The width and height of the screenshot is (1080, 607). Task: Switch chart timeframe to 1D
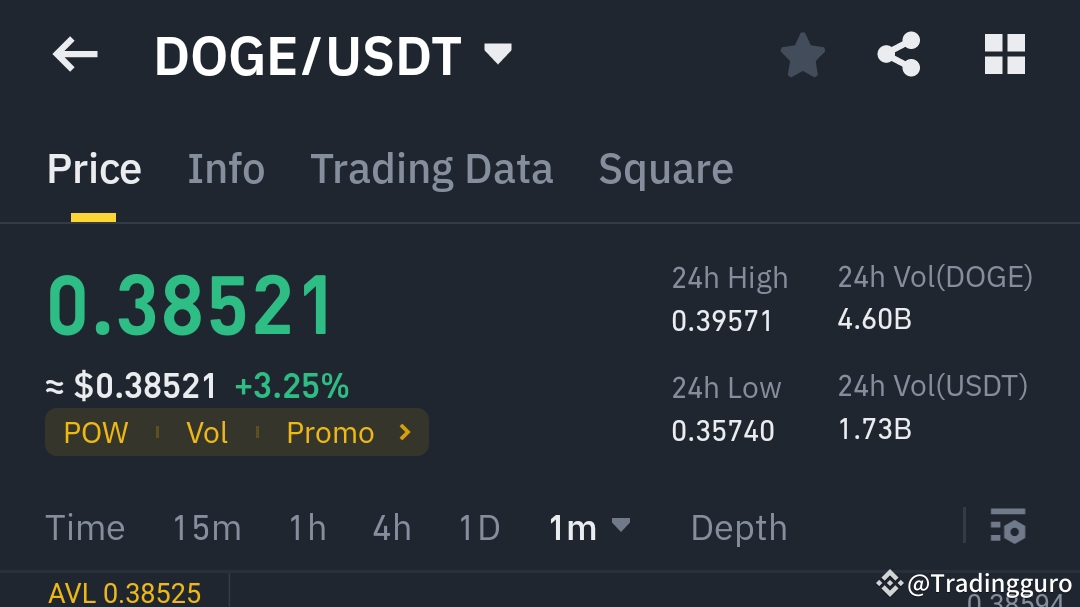tap(478, 527)
